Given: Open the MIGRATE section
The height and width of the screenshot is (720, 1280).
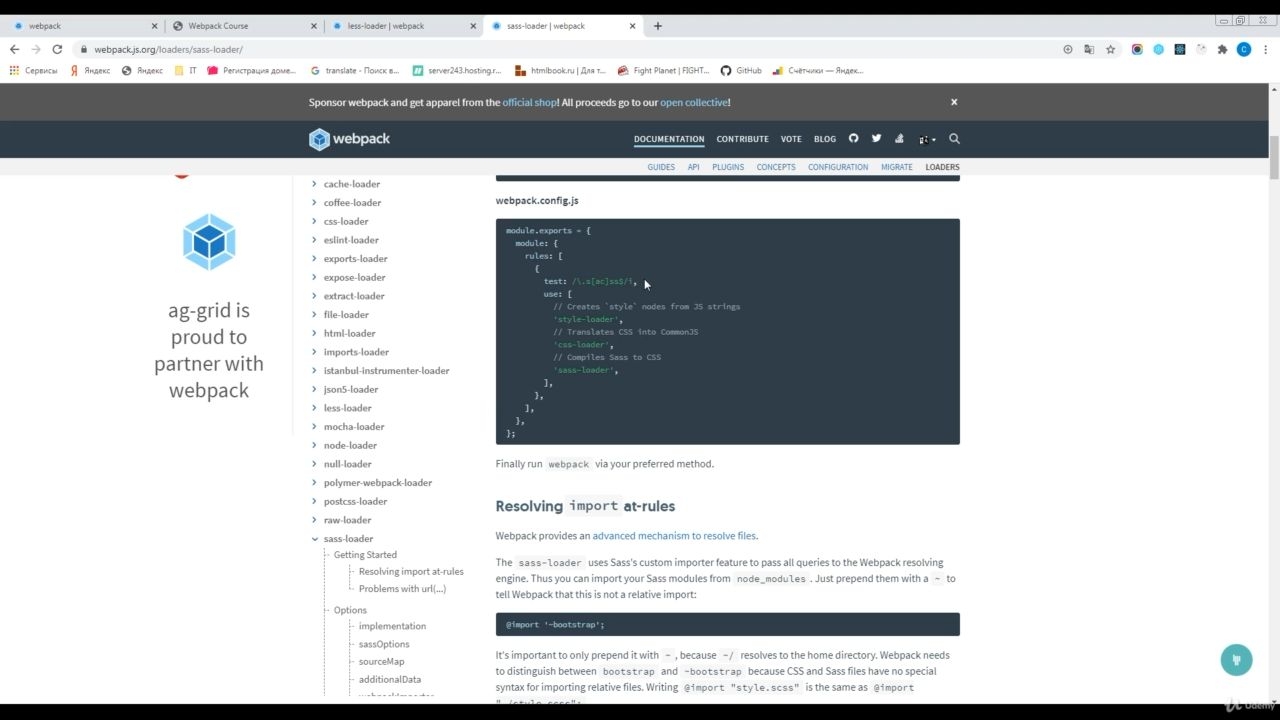Looking at the screenshot, I should coord(897,167).
